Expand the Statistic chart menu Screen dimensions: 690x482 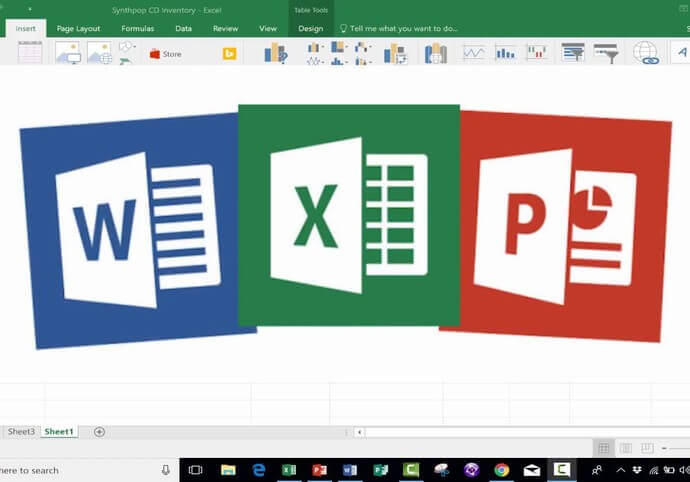pos(339,61)
